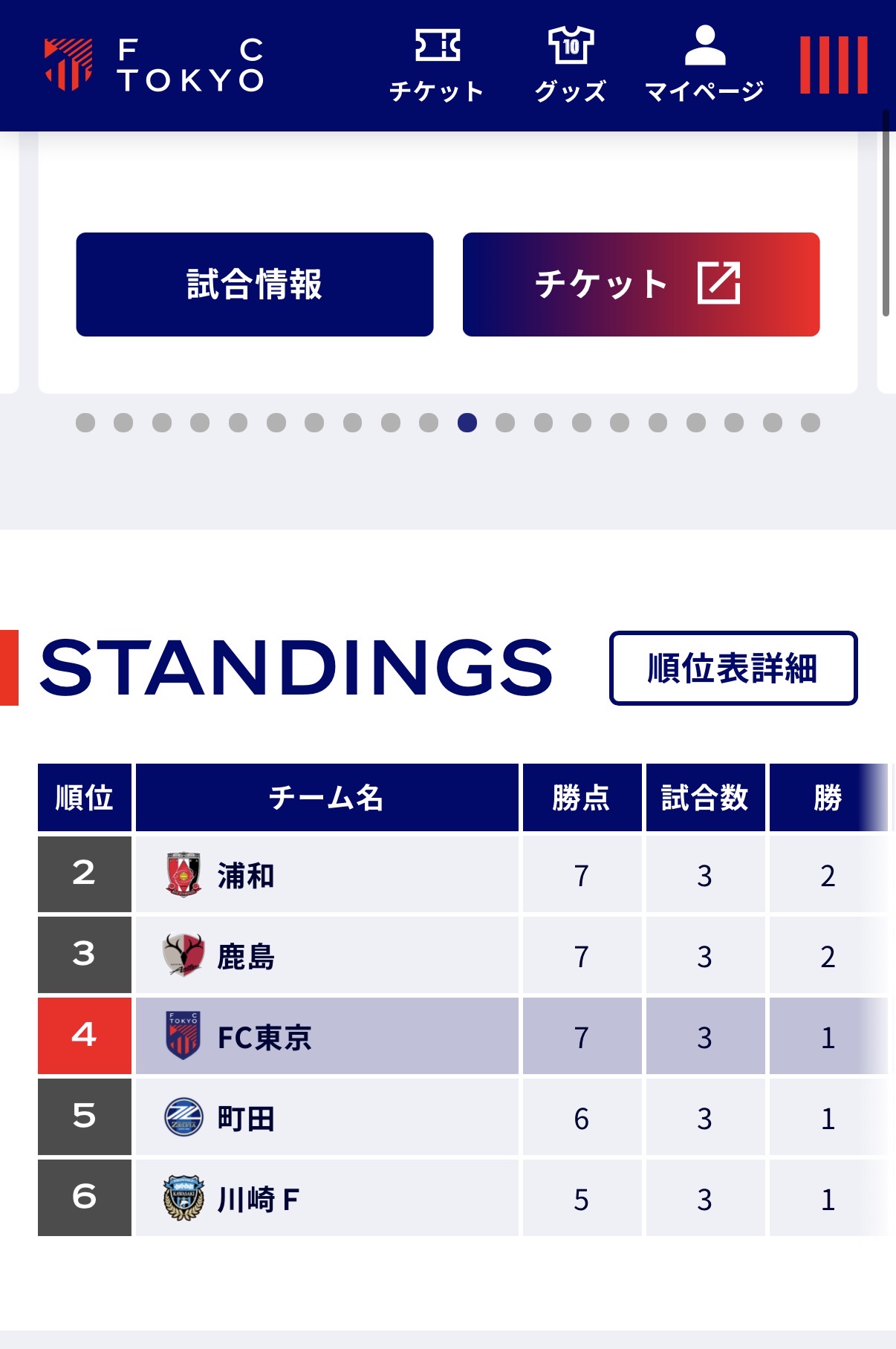The width and height of the screenshot is (896, 1349).
Task: Select the active dark blue carousel dot
Action: pos(467,423)
